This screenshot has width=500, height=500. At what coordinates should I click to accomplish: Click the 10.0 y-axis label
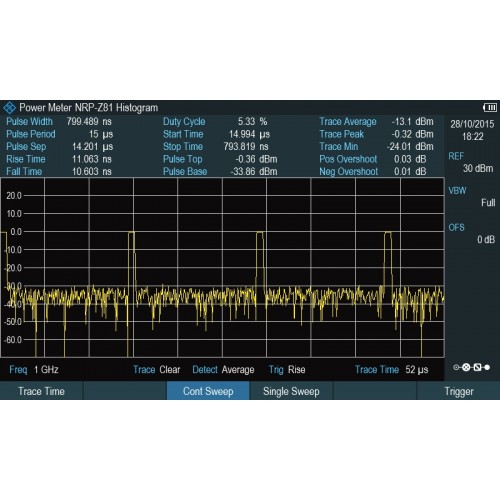tap(14, 214)
